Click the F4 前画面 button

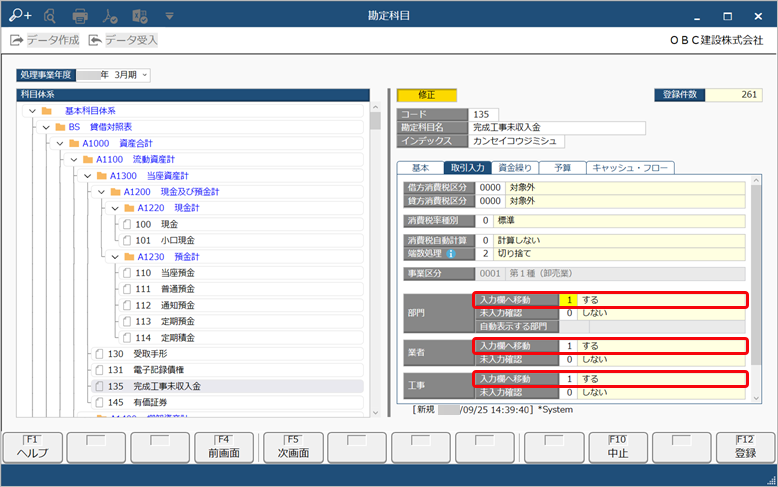click(224, 447)
